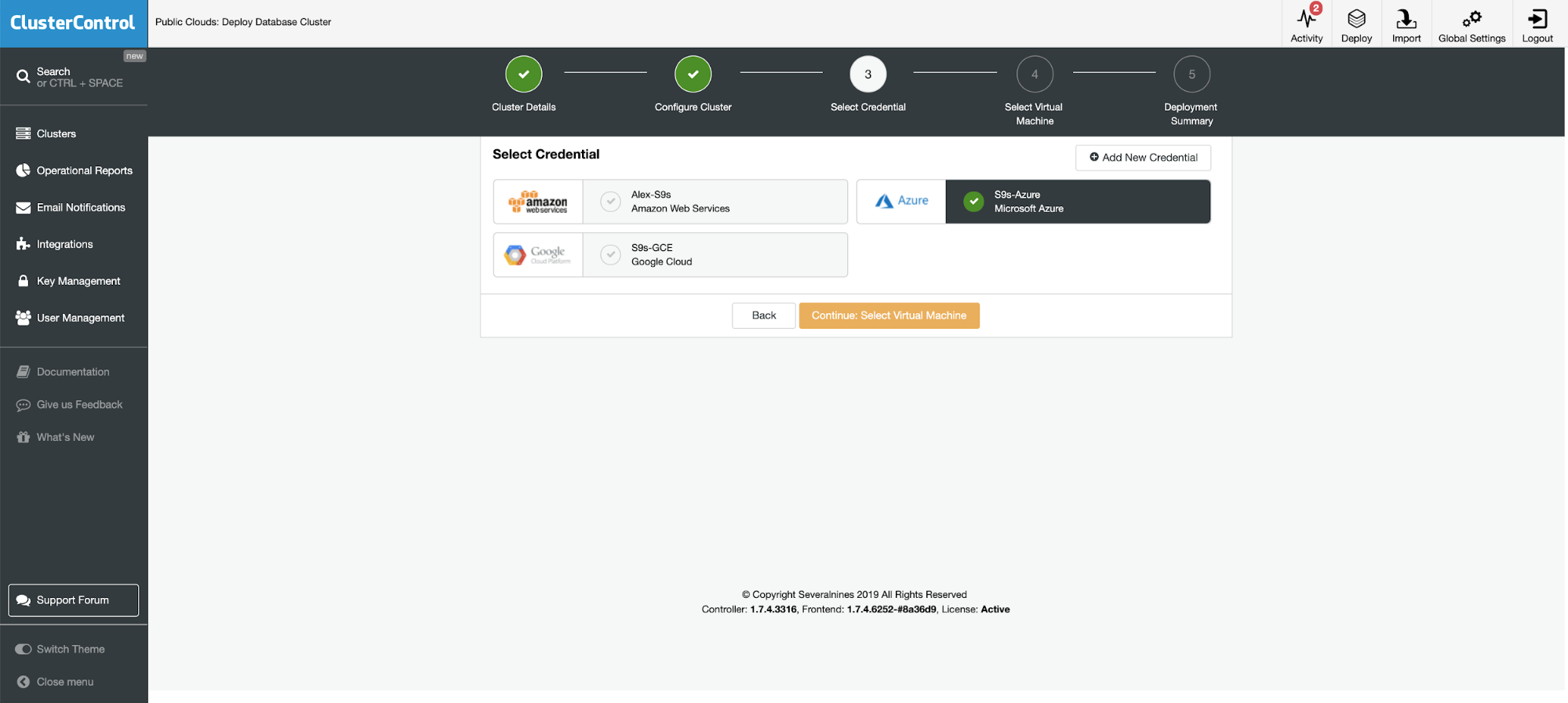Click the Operational Reports pie icon
Image resolution: width=1568 pixels, height=703 pixels.
24,170
